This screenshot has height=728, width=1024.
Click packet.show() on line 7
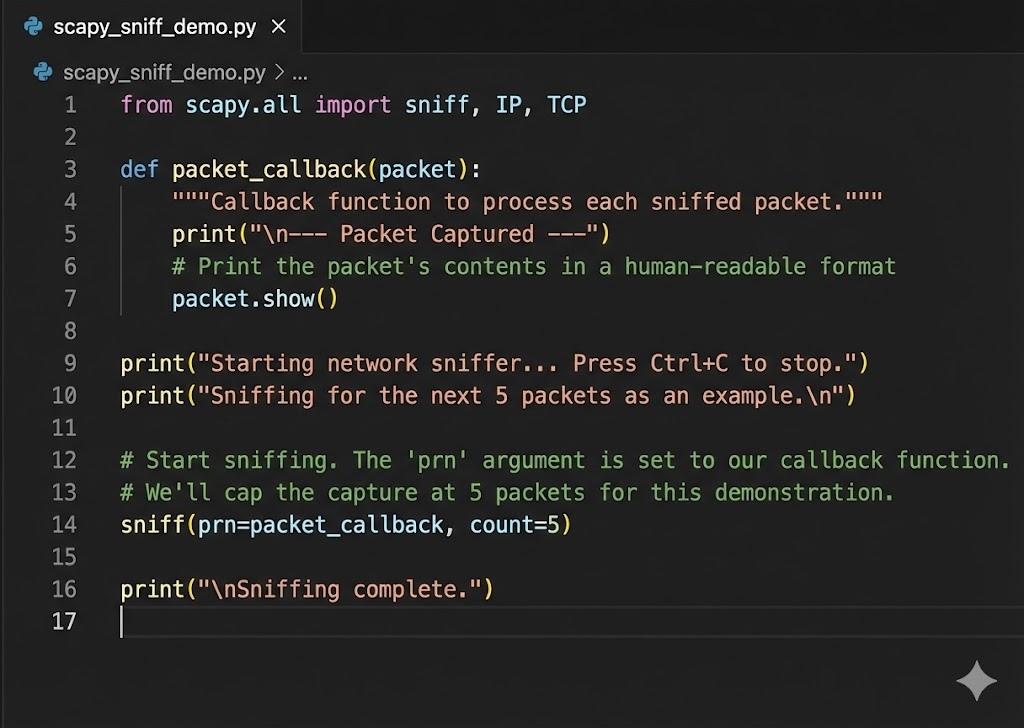(254, 298)
